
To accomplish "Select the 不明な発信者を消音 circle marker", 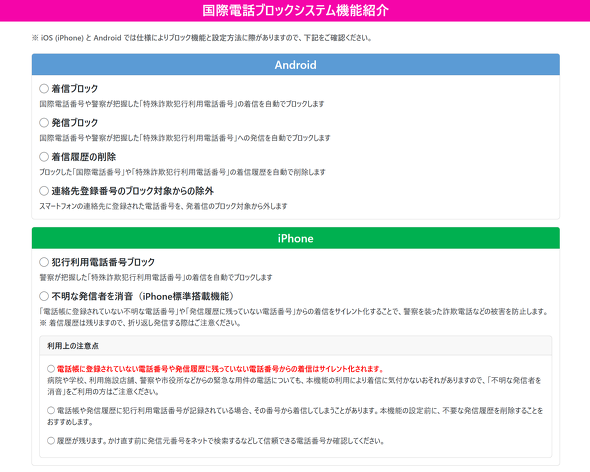I will (44, 296).
